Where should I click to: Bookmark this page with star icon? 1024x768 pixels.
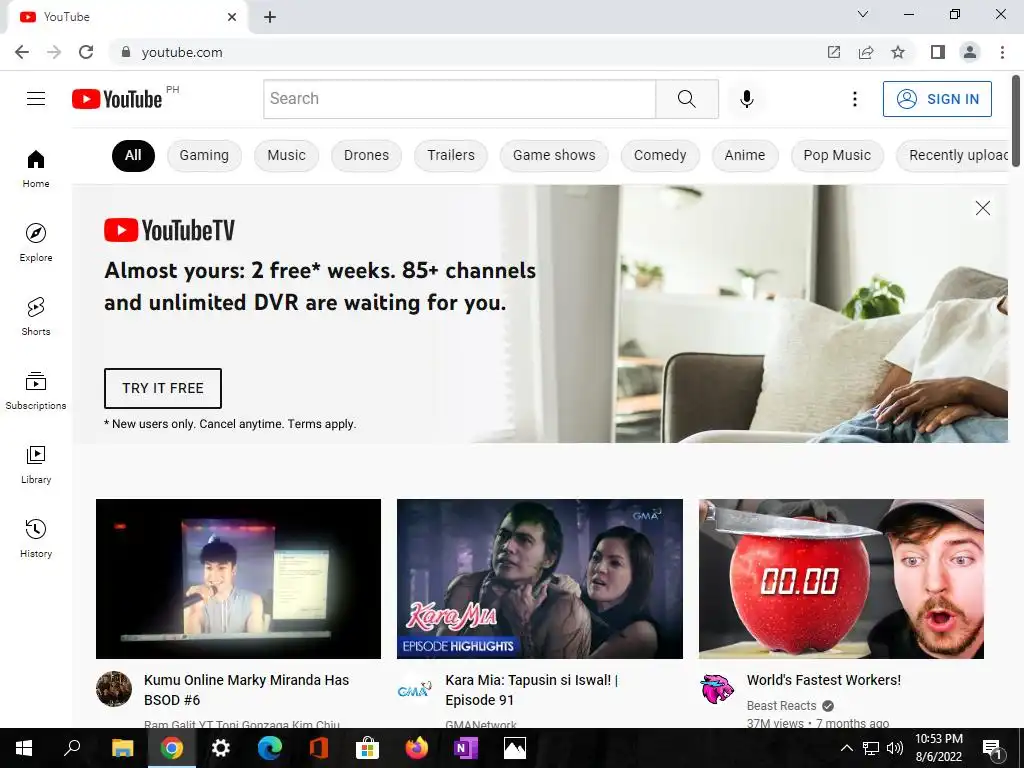coord(898,52)
